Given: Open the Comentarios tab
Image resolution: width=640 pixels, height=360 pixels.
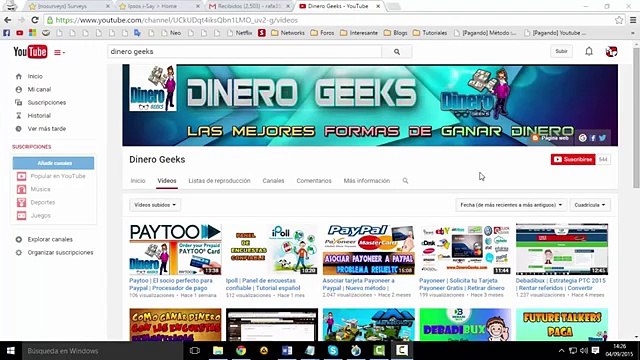Looking at the screenshot, I should 314,180.
